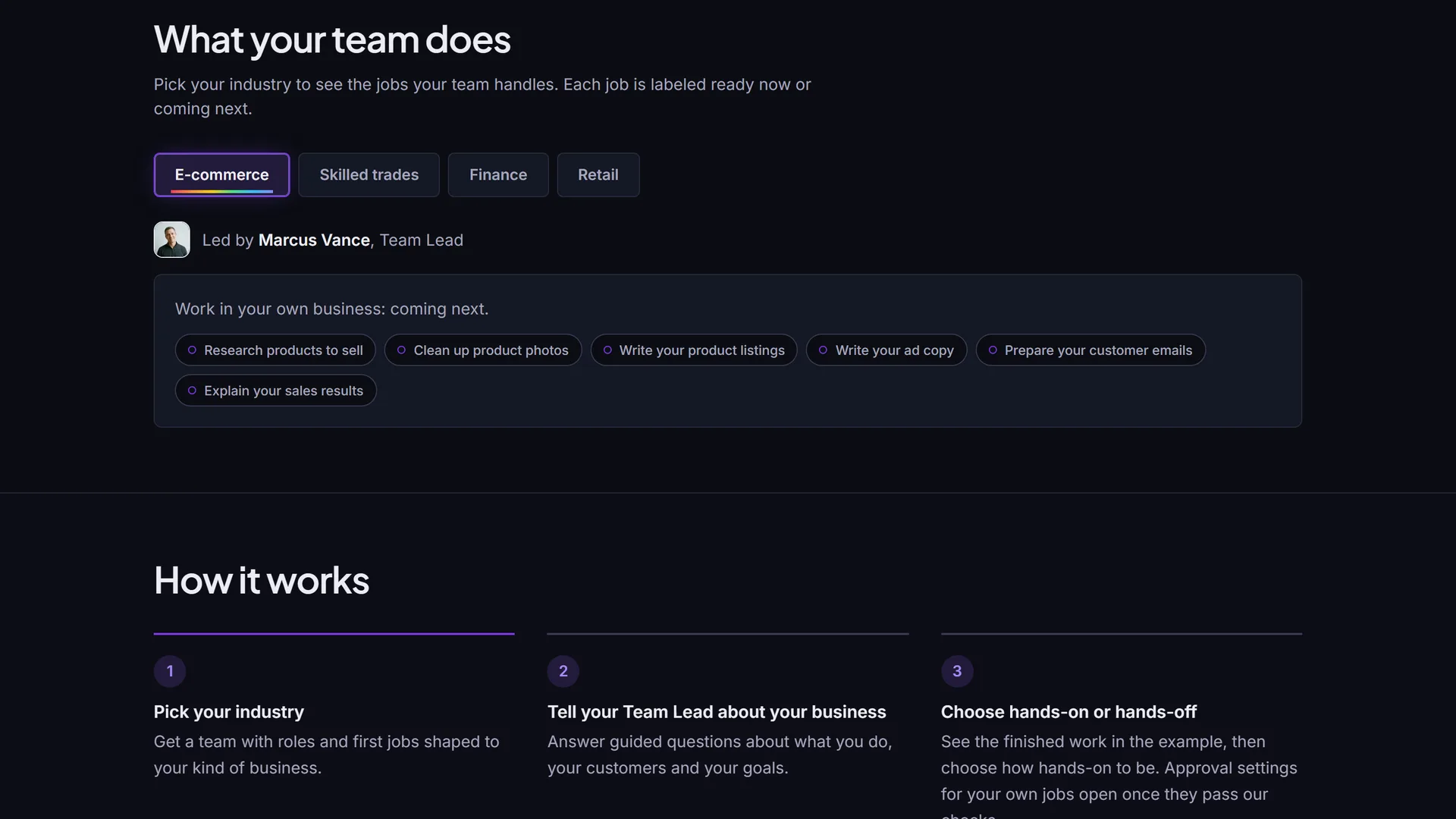The image size is (1456, 819).
Task: Select Explain your sales results chip
Action: pyautogui.click(x=275, y=390)
